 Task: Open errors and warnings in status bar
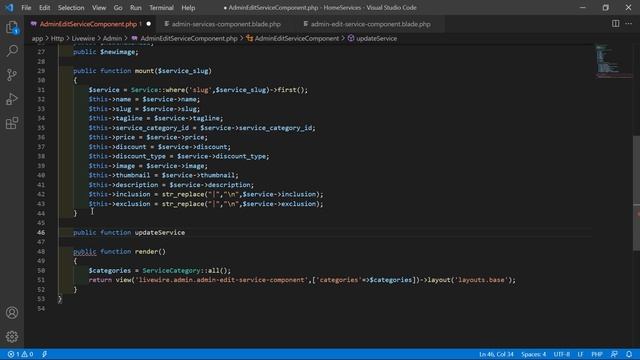pos(20,354)
